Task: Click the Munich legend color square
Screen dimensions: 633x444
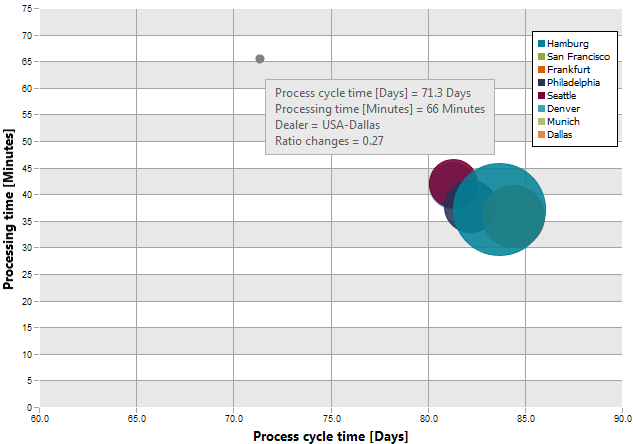Action: pyautogui.click(x=541, y=121)
